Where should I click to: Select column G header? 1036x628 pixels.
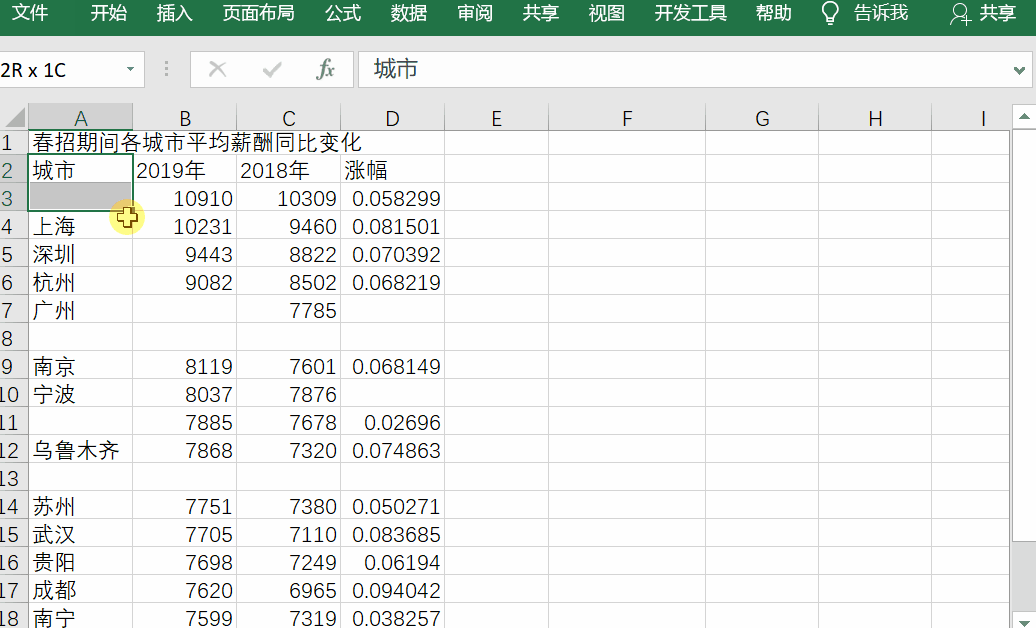[x=762, y=118]
